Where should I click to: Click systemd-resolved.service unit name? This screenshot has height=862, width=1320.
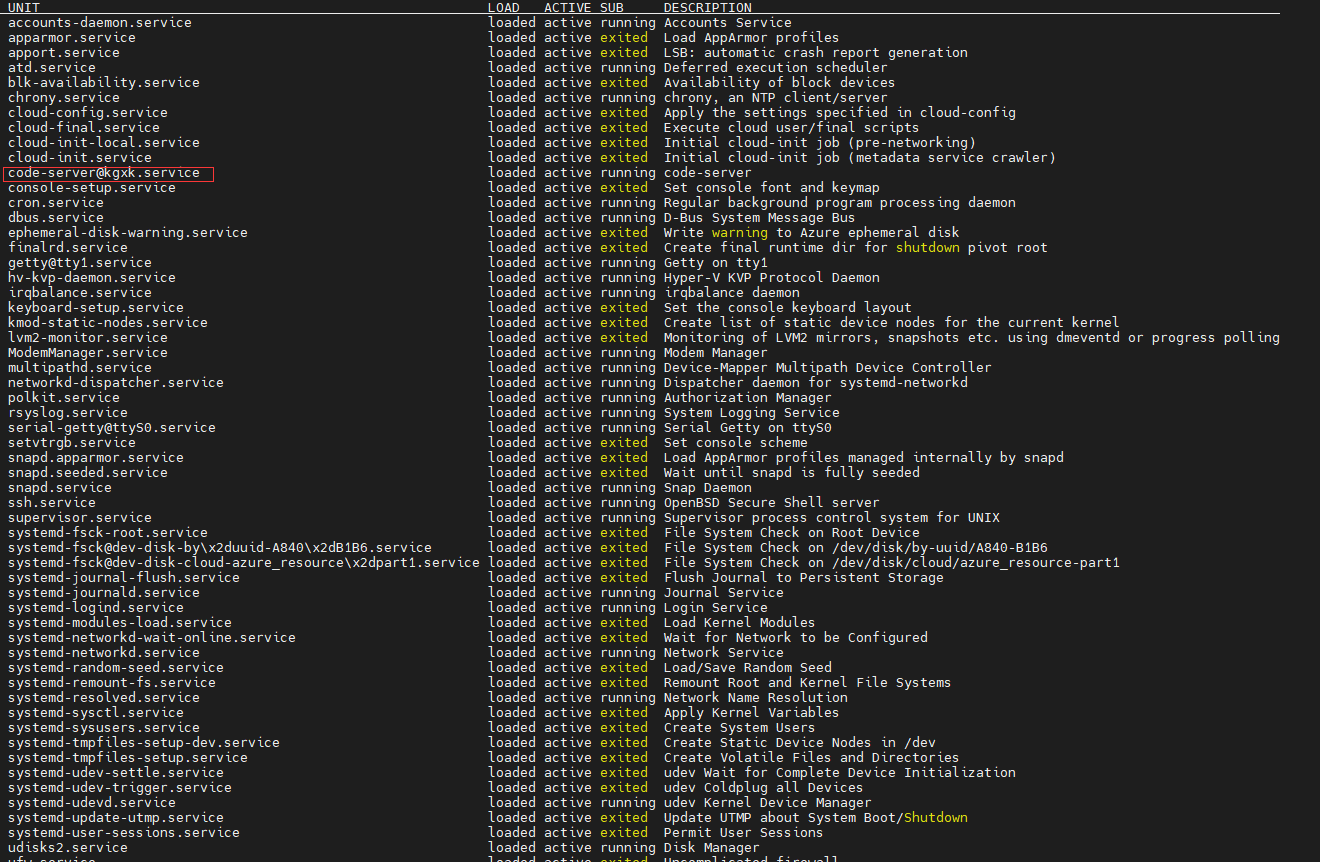[x=104, y=698]
